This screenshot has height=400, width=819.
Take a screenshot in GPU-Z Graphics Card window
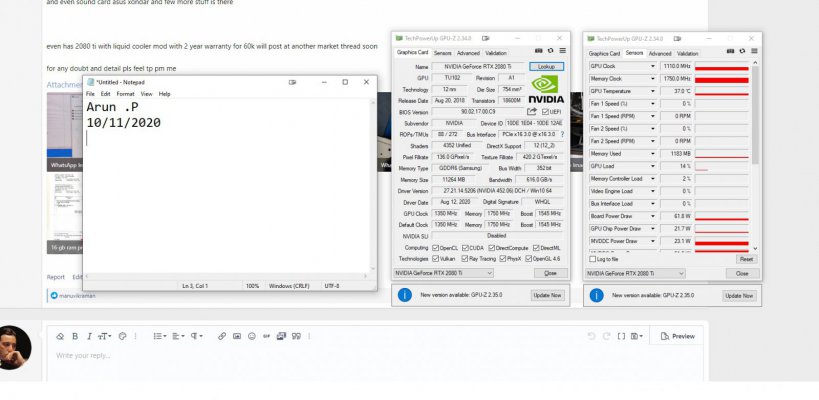pyautogui.click(x=539, y=51)
